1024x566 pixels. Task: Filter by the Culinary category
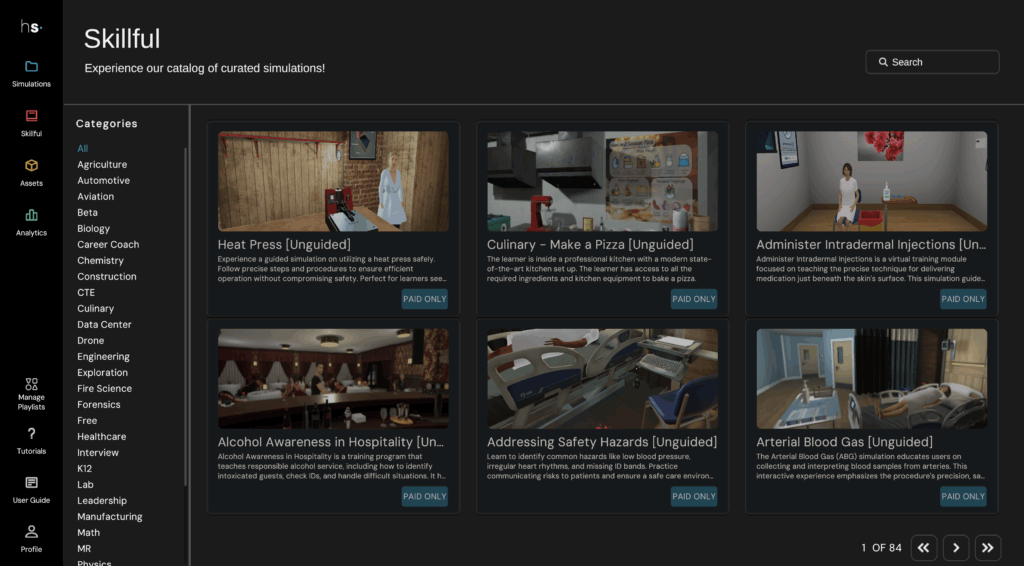click(96, 309)
